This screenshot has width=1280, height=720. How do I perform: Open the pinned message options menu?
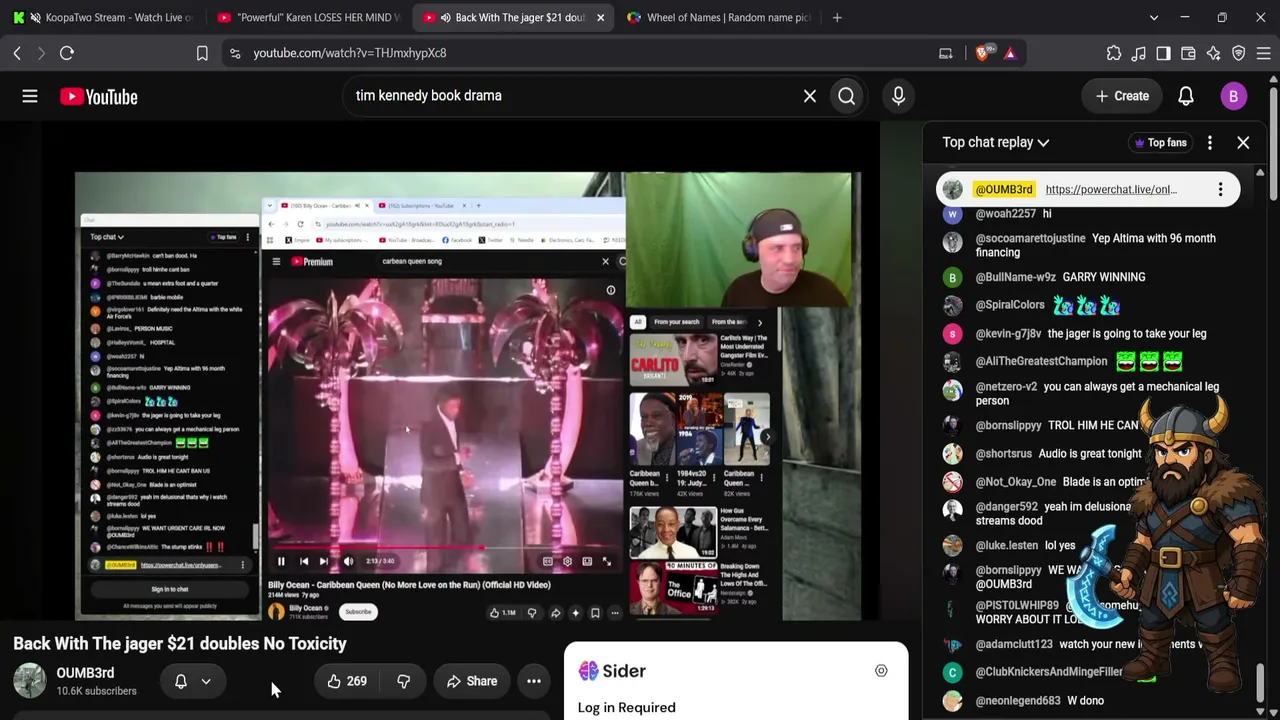pyautogui.click(x=1220, y=190)
